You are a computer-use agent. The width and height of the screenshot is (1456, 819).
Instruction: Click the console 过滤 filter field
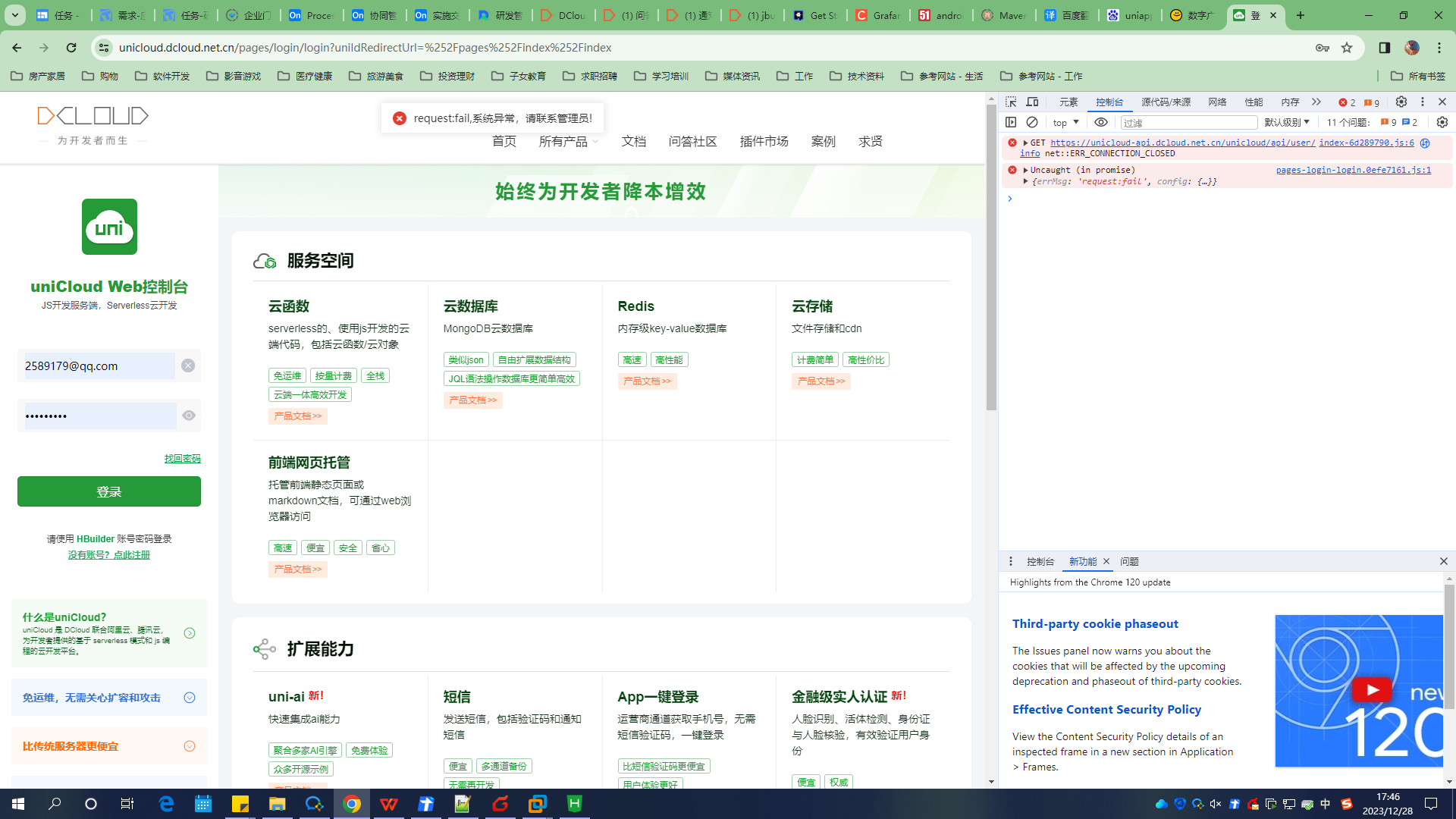pyautogui.click(x=1188, y=122)
